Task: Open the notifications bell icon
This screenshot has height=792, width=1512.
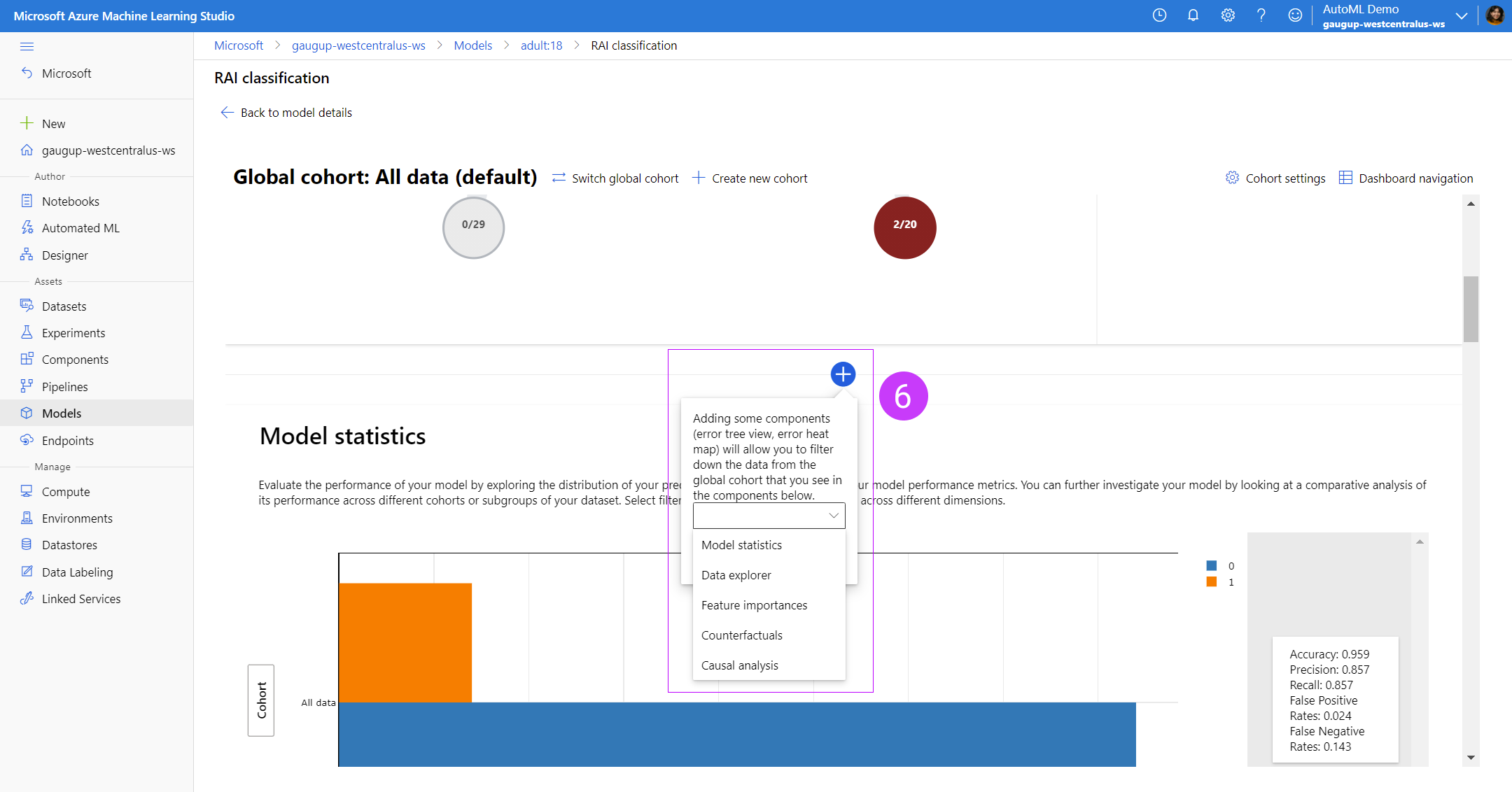Action: point(1193,15)
